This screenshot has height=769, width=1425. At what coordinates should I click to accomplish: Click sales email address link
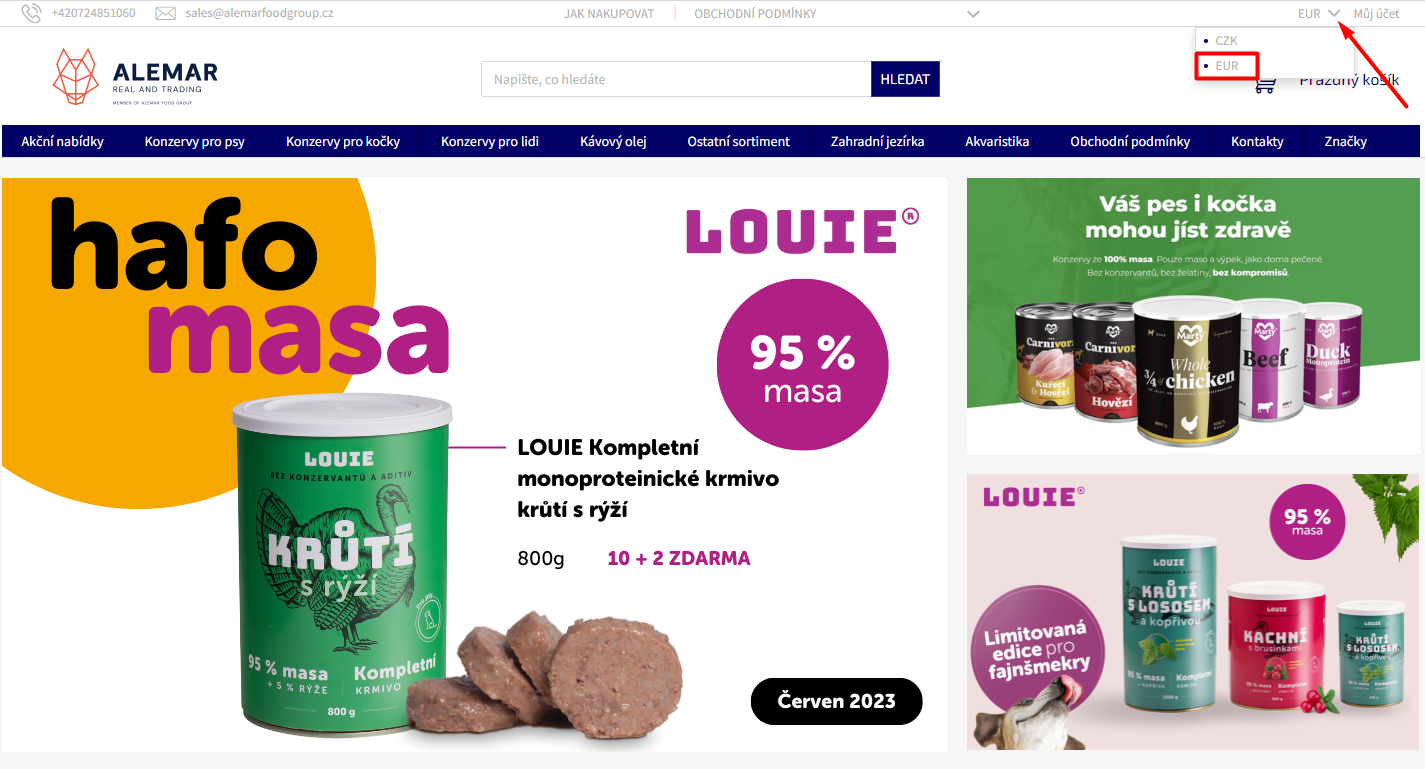[259, 14]
